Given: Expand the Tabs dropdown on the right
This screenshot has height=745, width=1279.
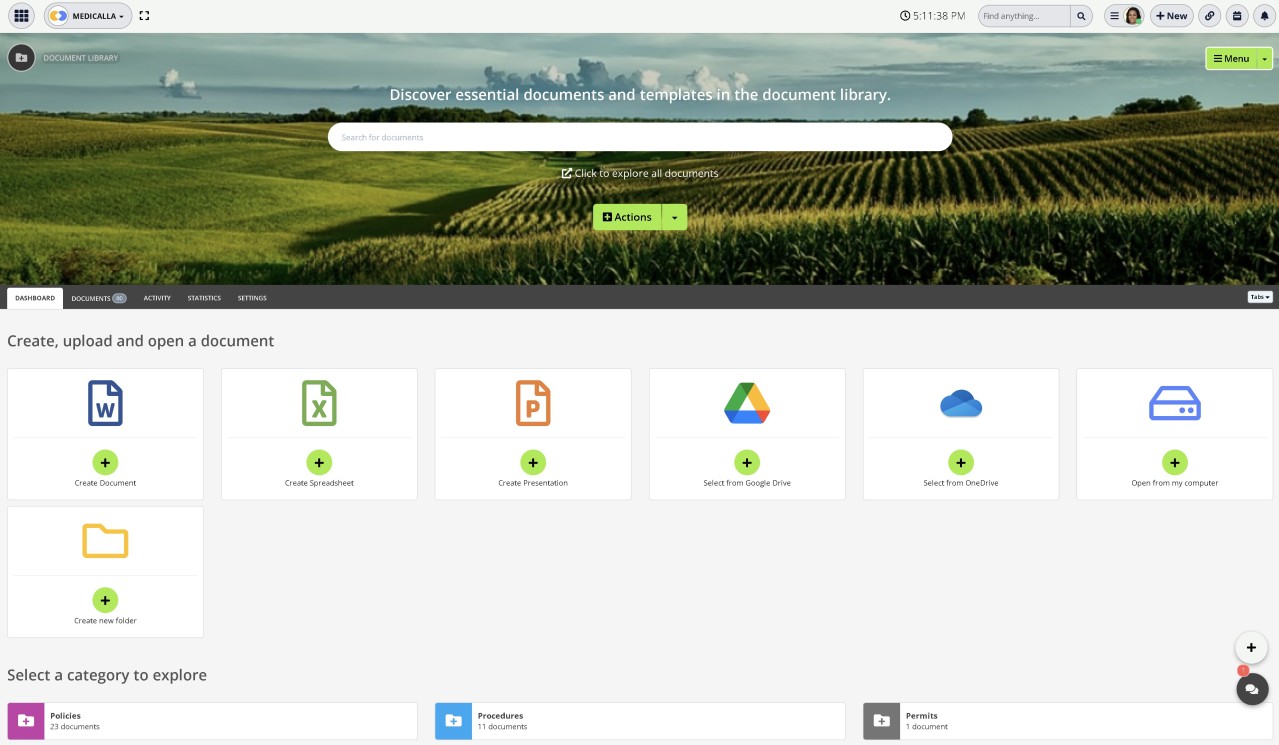Looking at the screenshot, I should (x=1259, y=296).
